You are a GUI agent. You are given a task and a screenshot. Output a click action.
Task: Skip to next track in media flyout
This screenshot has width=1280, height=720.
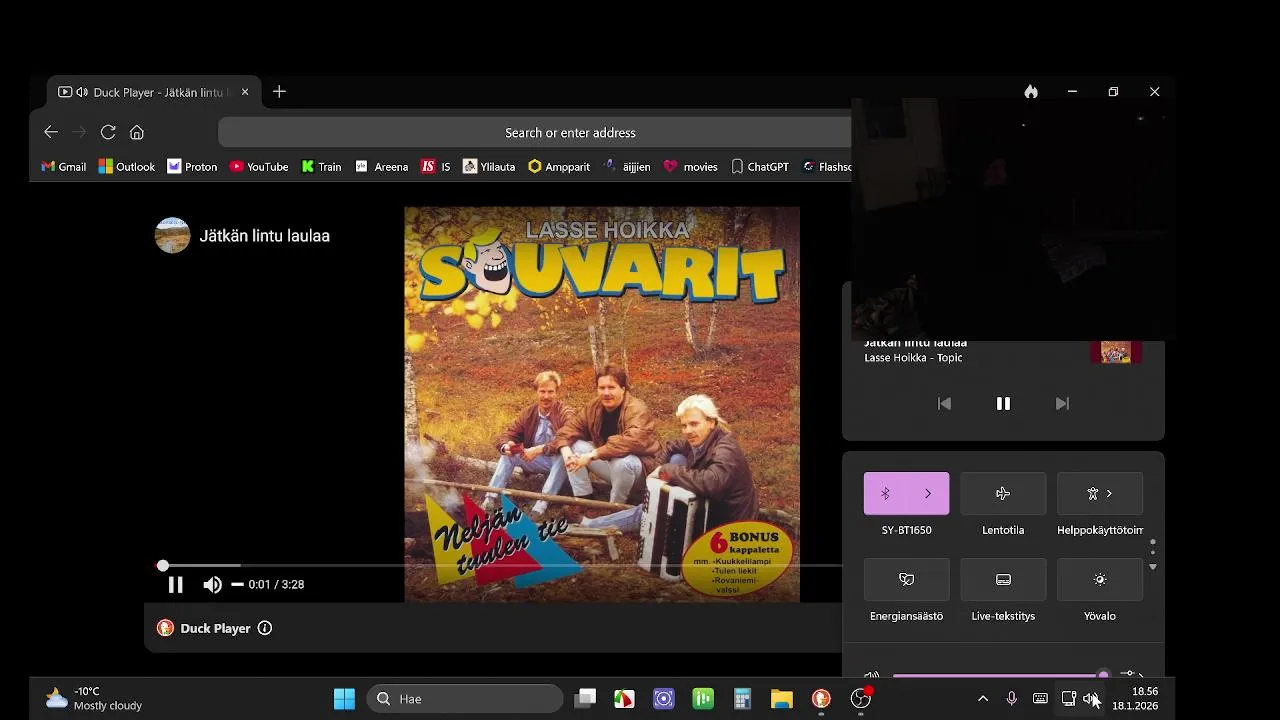pos(1062,403)
